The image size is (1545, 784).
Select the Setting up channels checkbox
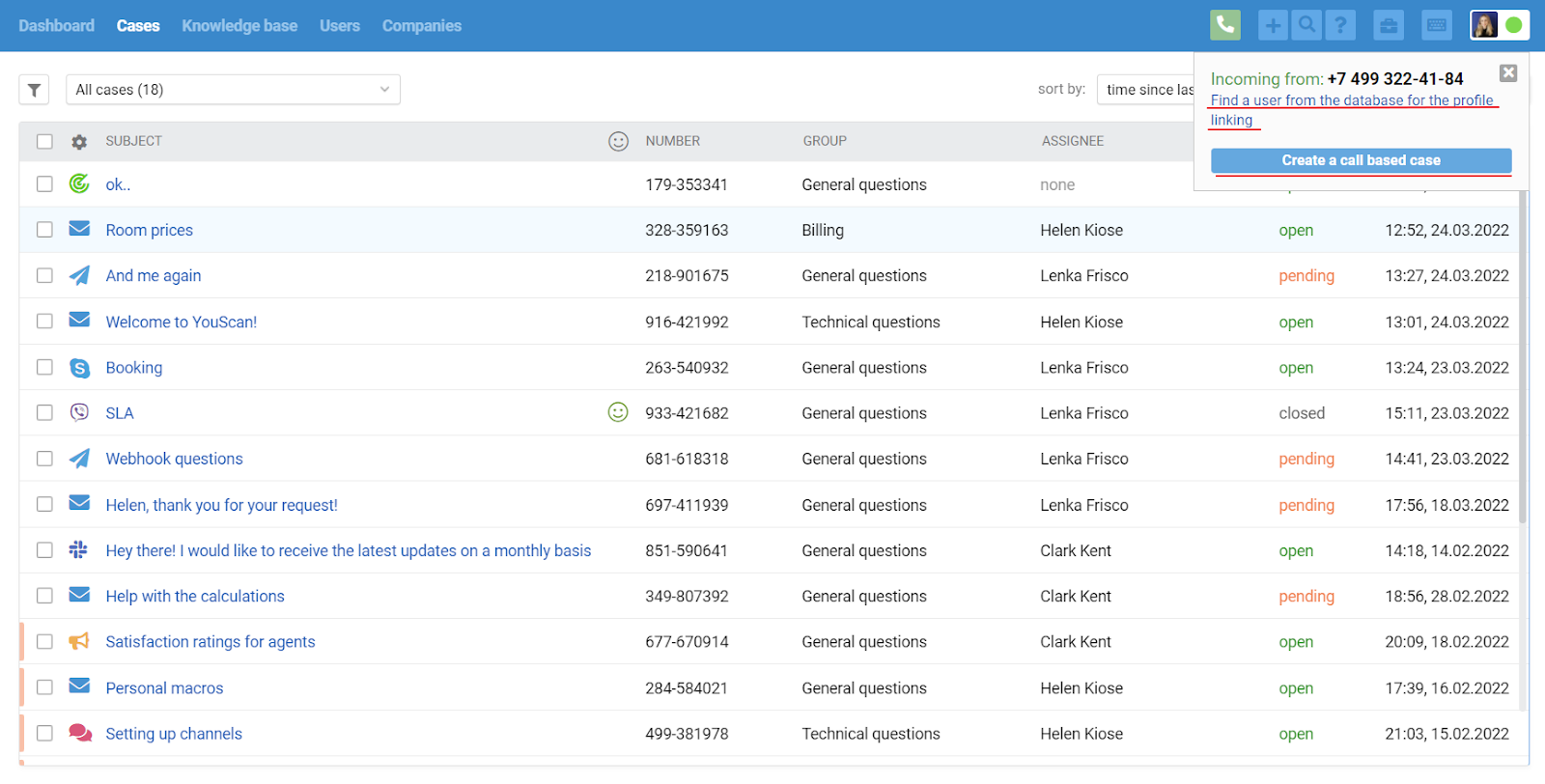[x=44, y=733]
